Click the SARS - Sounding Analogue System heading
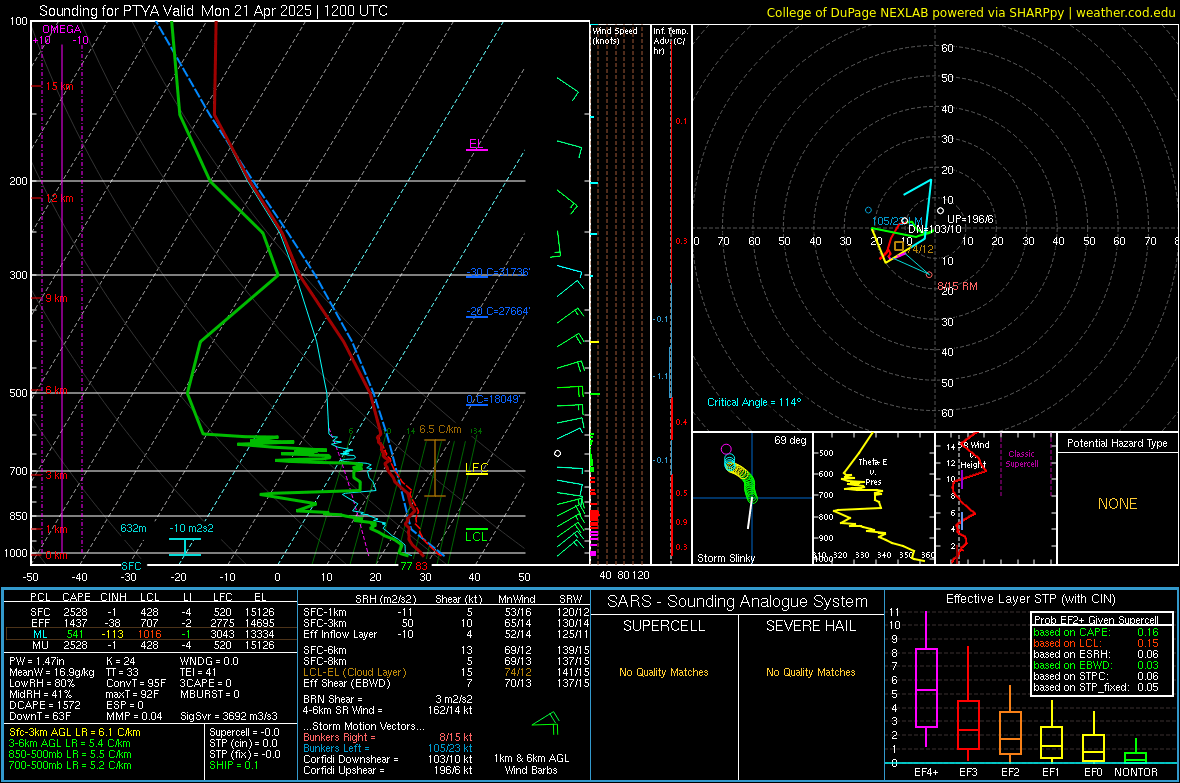Image resolution: width=1180 pixels, height=783 pixels. [738, 602]
